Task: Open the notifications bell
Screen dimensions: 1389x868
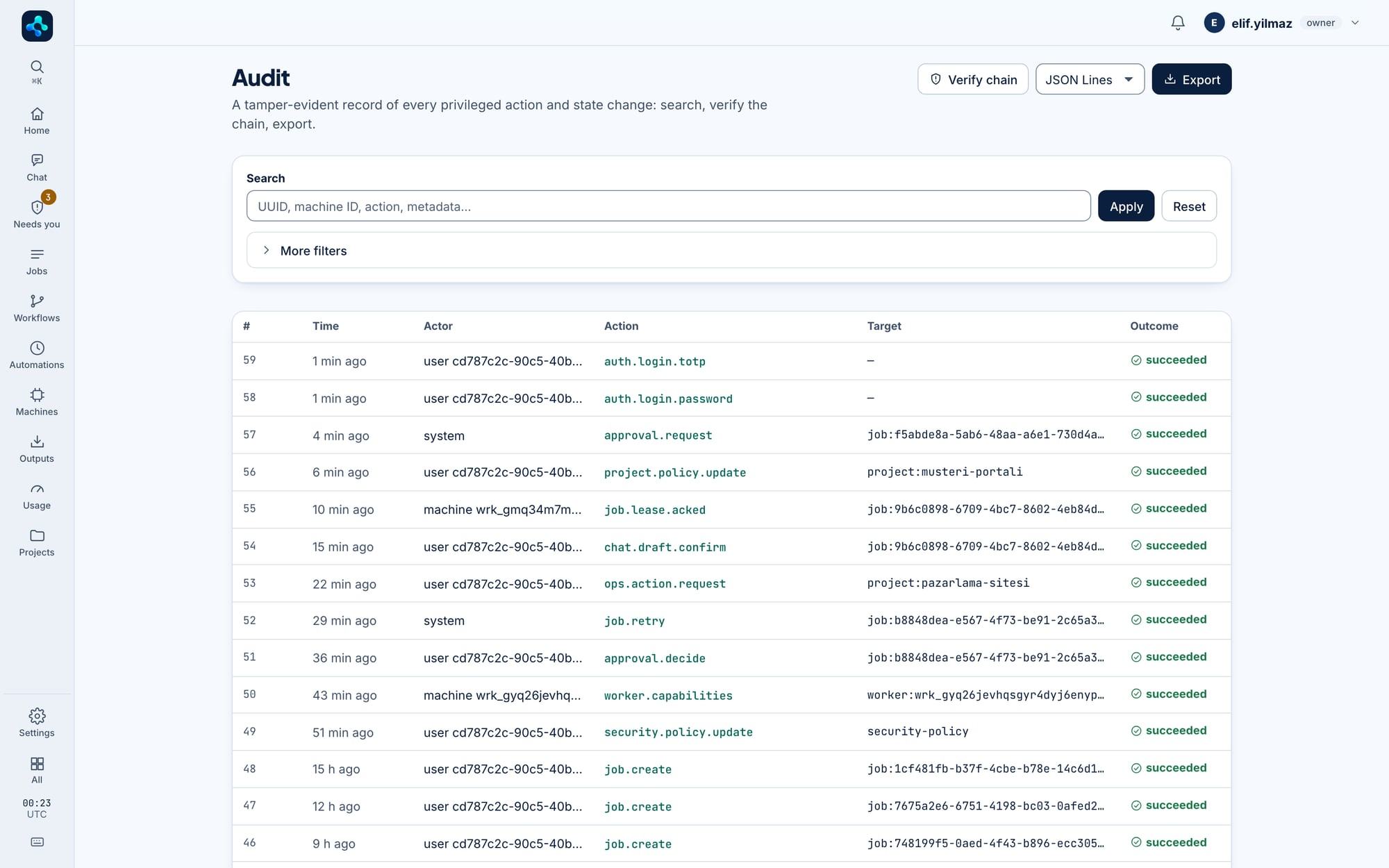Action: coord(1178,23)
